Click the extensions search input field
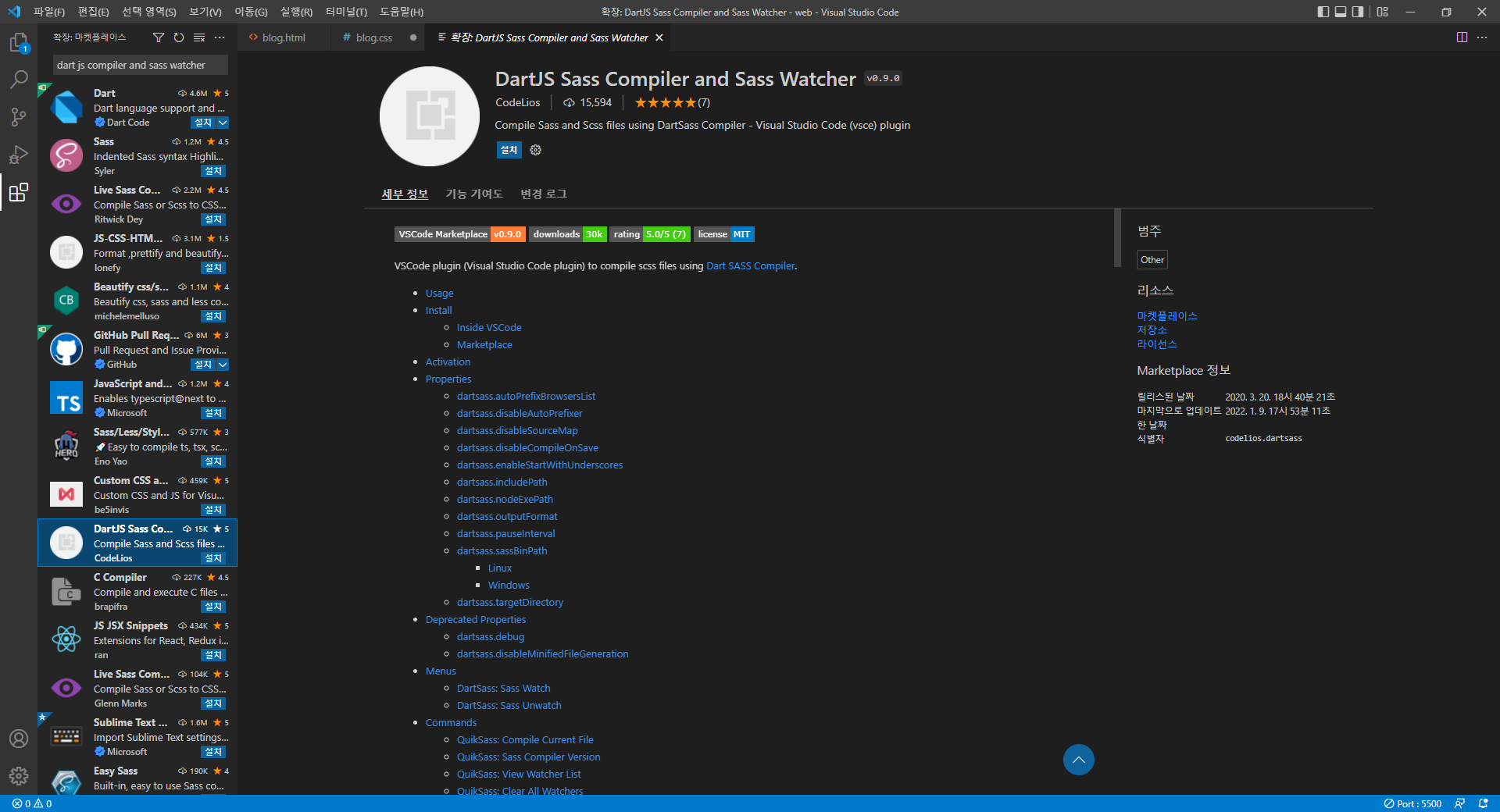 point(141,66)
